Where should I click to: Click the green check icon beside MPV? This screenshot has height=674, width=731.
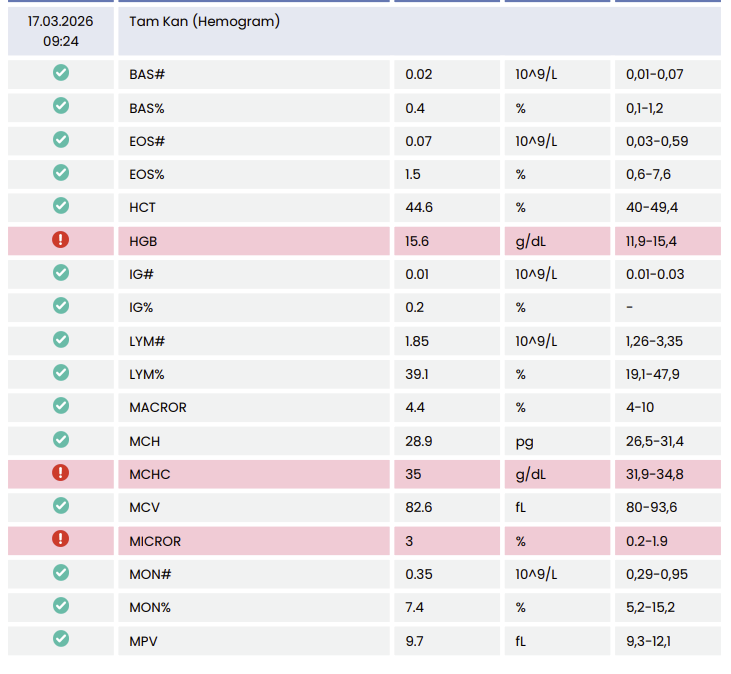pyautogui.click(x=60, y=639)
